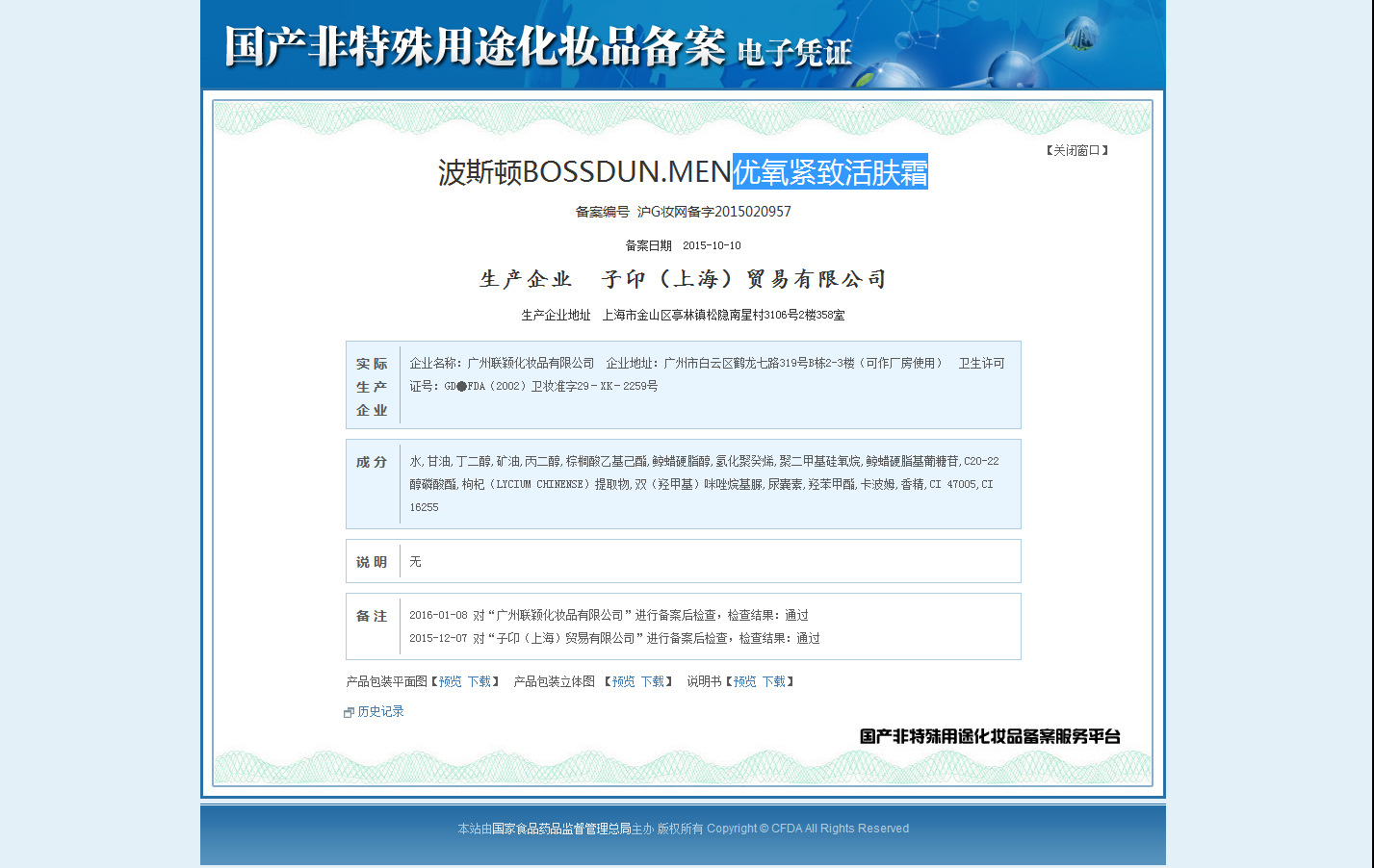The height and width of the screenshot is (868, 1374).
Task: Click the filing date 2015-10-10
Action: click(x=712, y=246)
